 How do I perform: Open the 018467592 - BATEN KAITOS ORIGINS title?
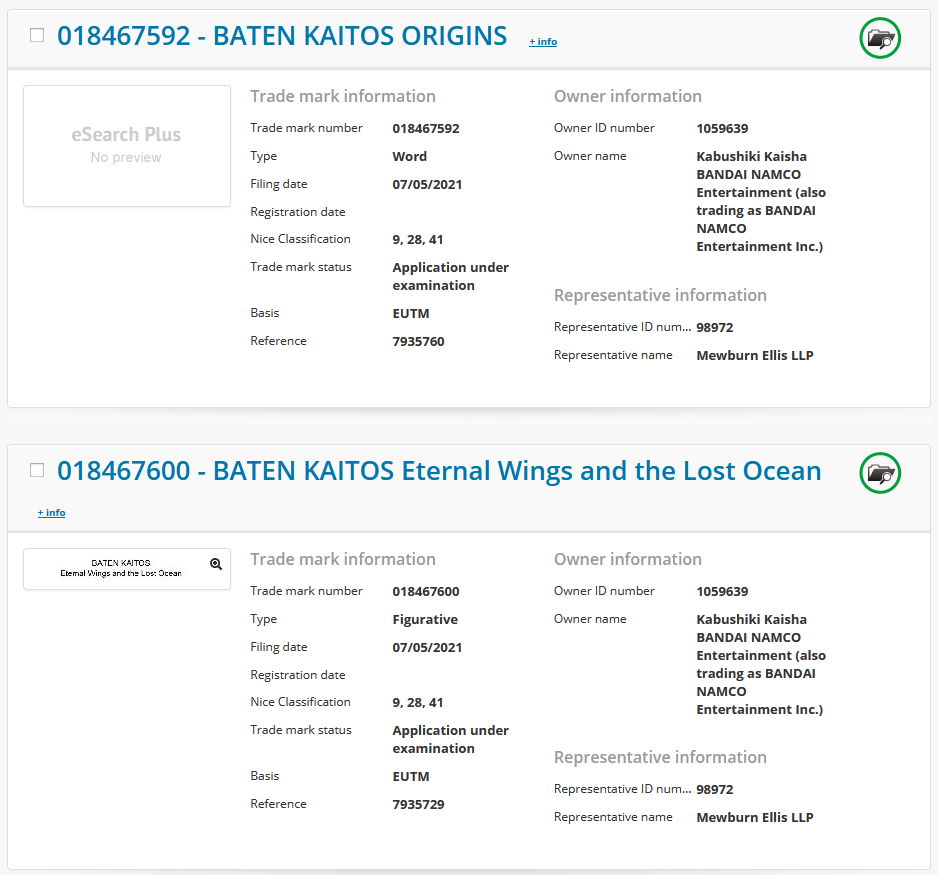pos(282,36)
